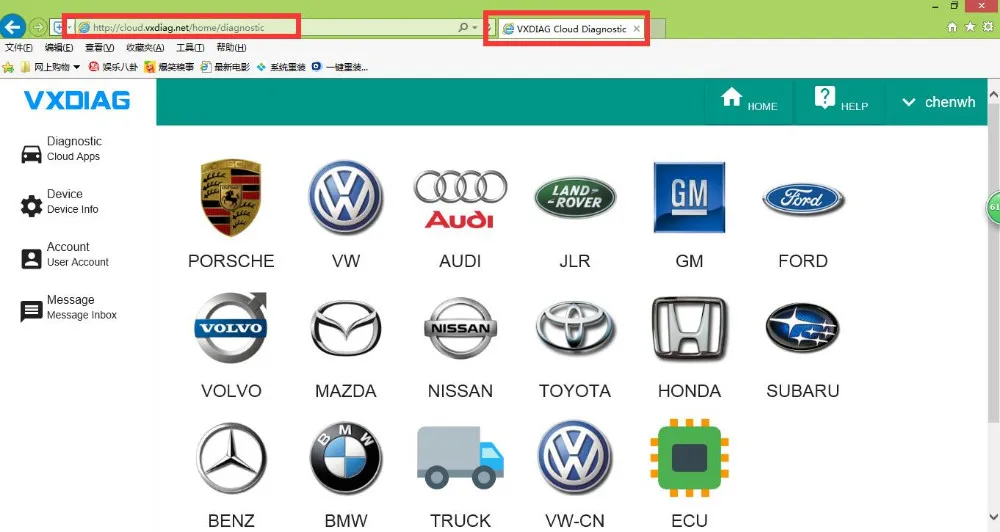Viewport: 1000px width, 532px height.
Task: Click the scrollbar down arrow
Action: pos(994,517)
